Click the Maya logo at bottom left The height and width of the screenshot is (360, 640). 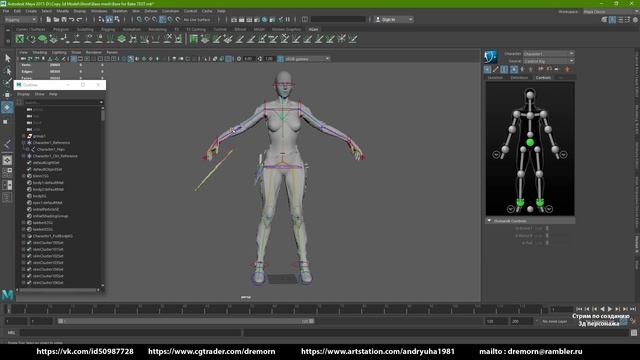pos(7,294)
